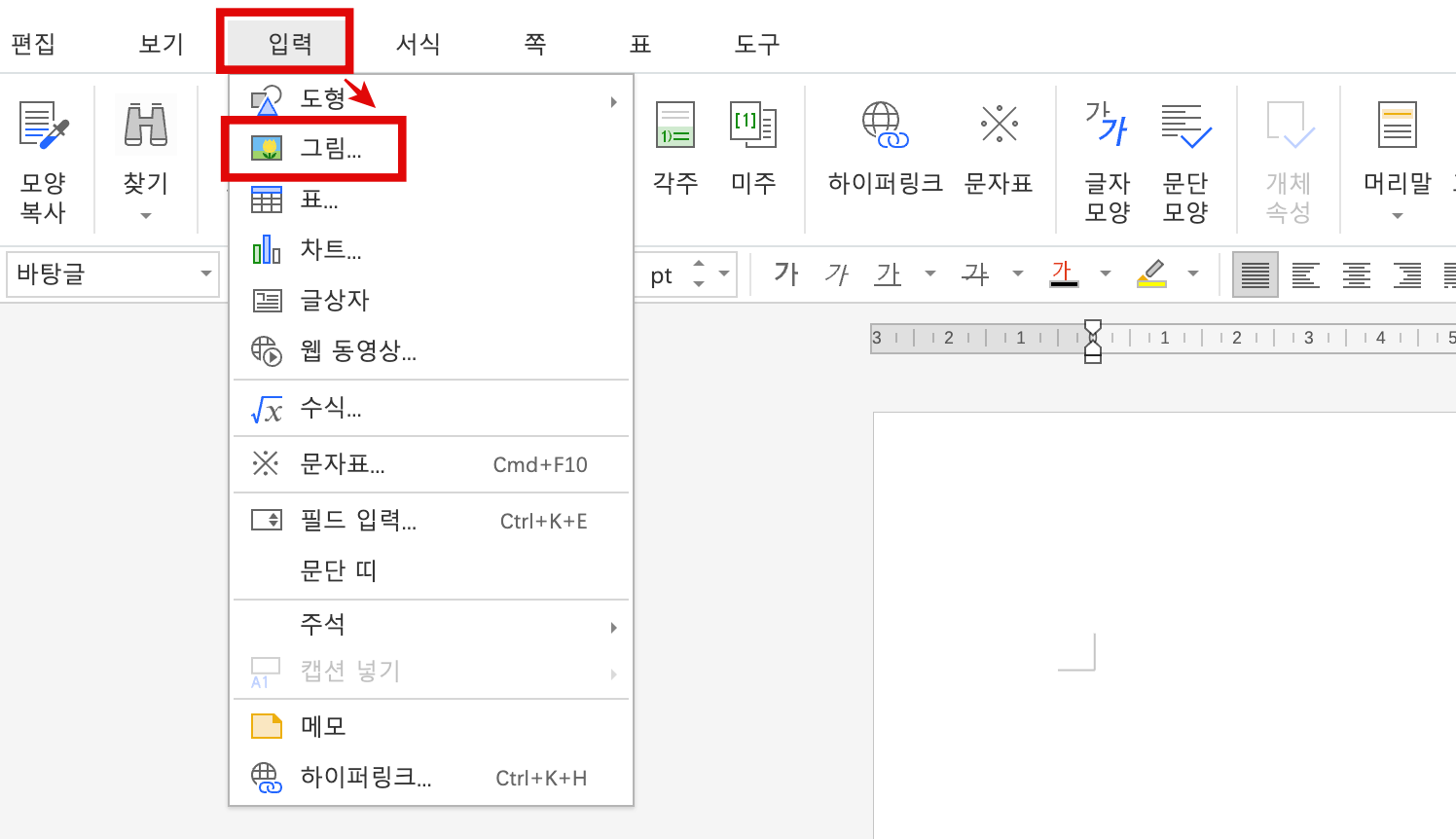This screenshot has width=1456, height=839.
Task: Expand the 찾기 dropdown arrow
Action: coord(146,216)
